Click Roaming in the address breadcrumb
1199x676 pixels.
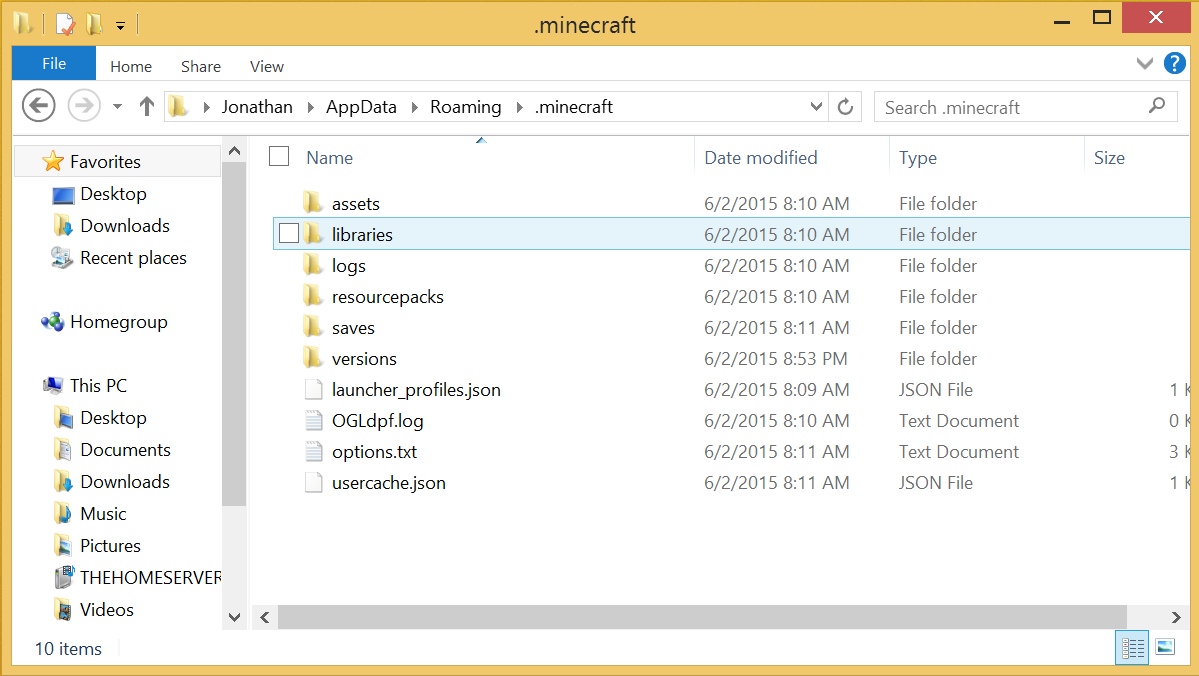[466, 106]
